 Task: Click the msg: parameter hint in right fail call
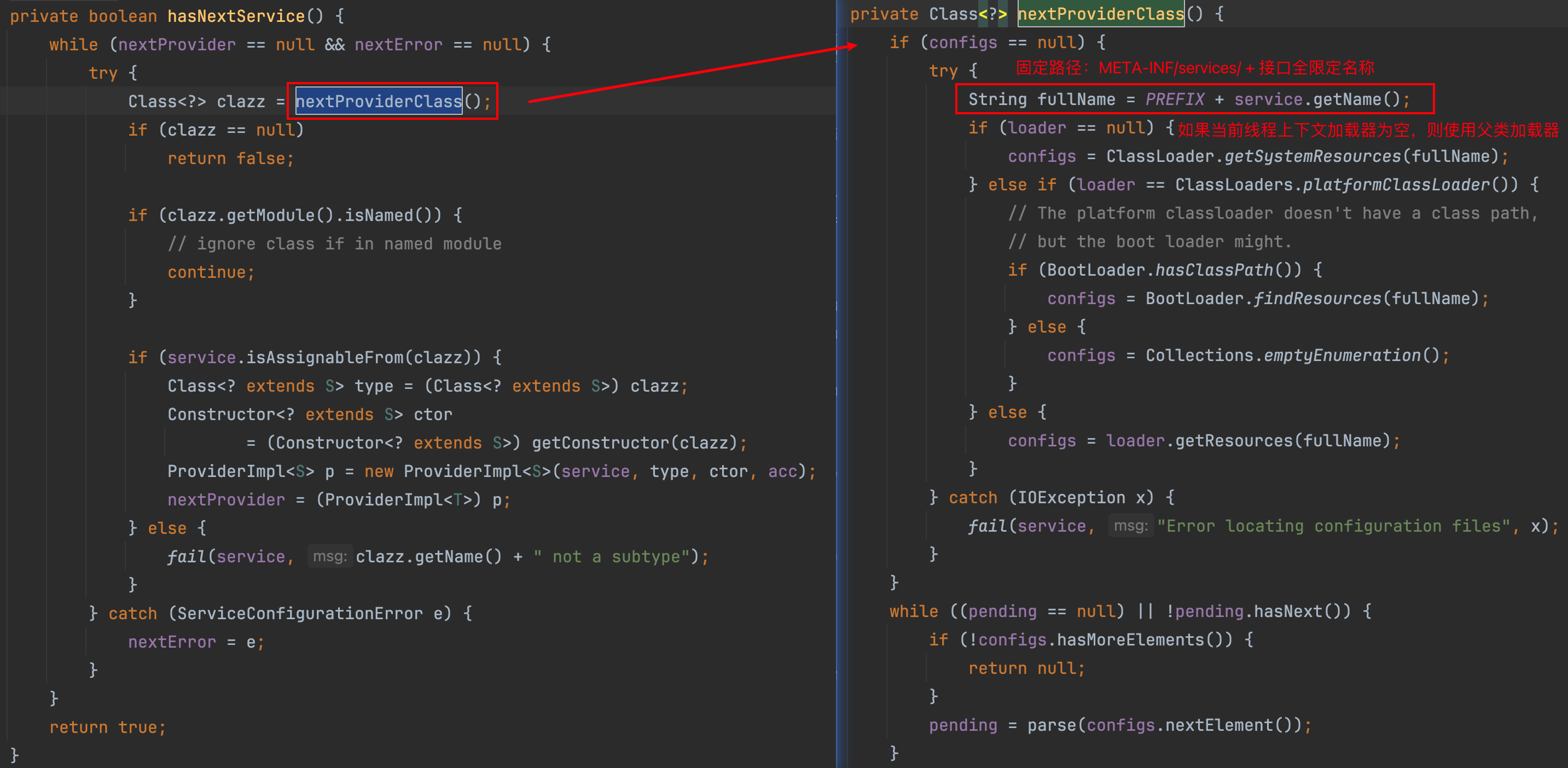[1130, 525]
